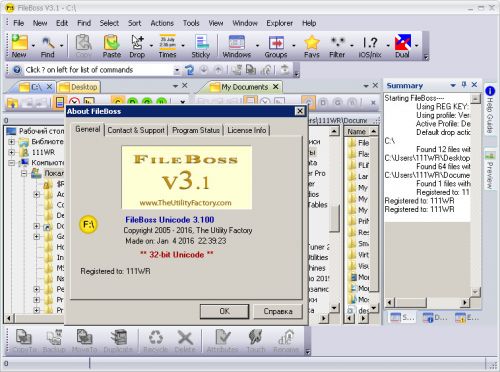This screenshot has height=372, width=500.
Task: Click the Delete X icon
Action: coord(185,341)
